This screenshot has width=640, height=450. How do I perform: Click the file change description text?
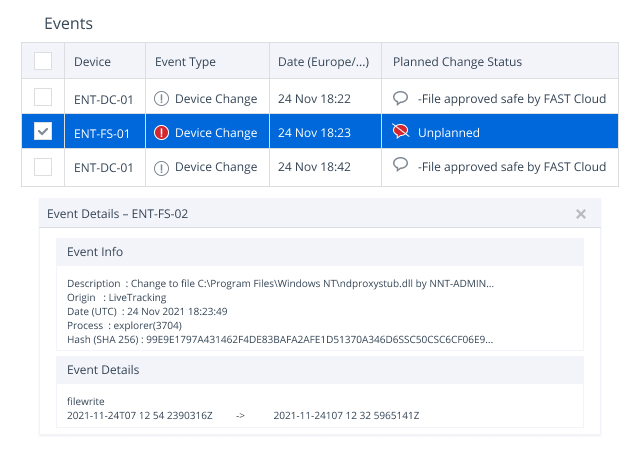coord(280,284)
